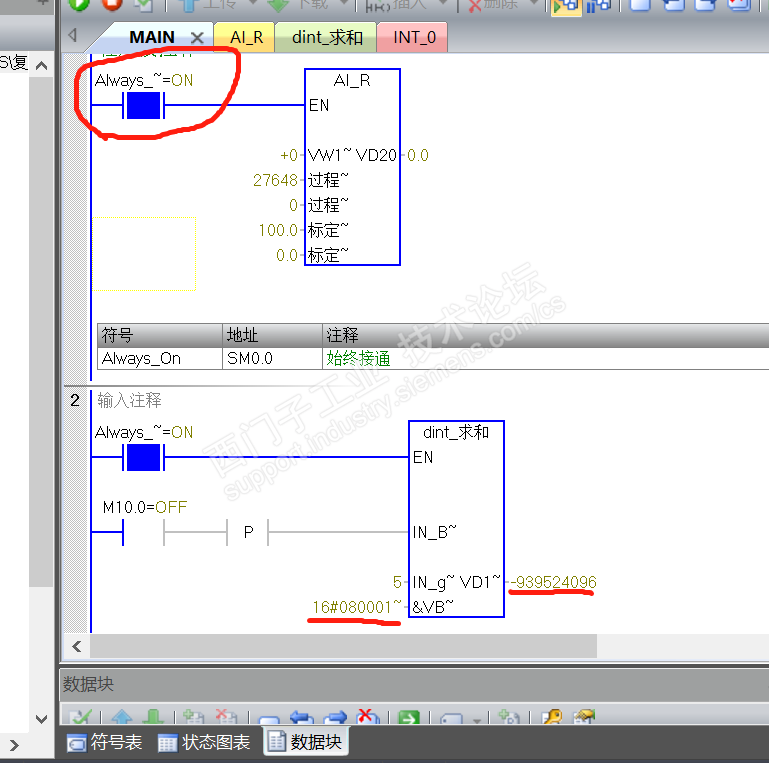Image resolution: width=769 pixels, height=763 pixels.
Task: Click the 注释 column header
Action: click(545, 335)
